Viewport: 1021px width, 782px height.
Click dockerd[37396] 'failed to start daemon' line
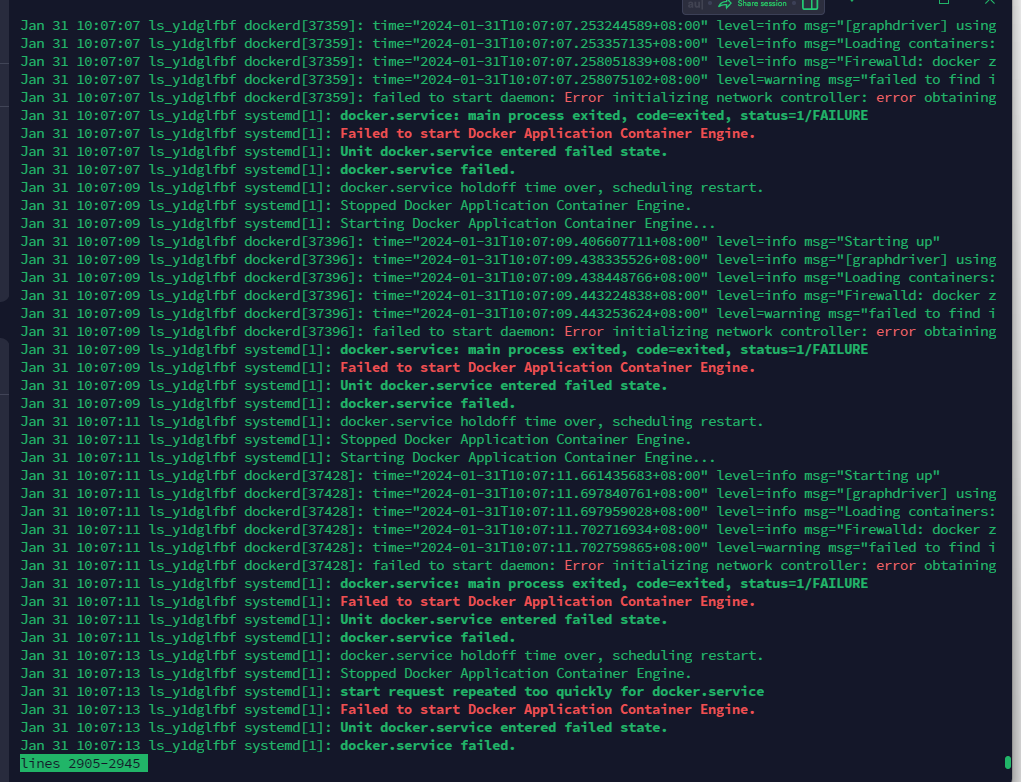click(x=508, y=331)
